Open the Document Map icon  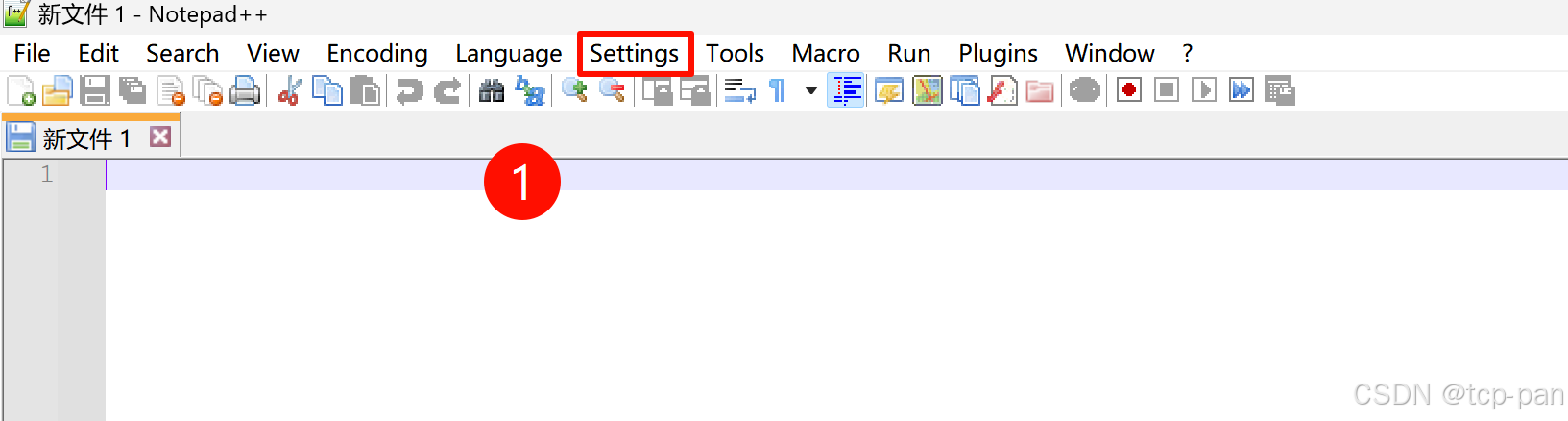(x=928, y=91)
